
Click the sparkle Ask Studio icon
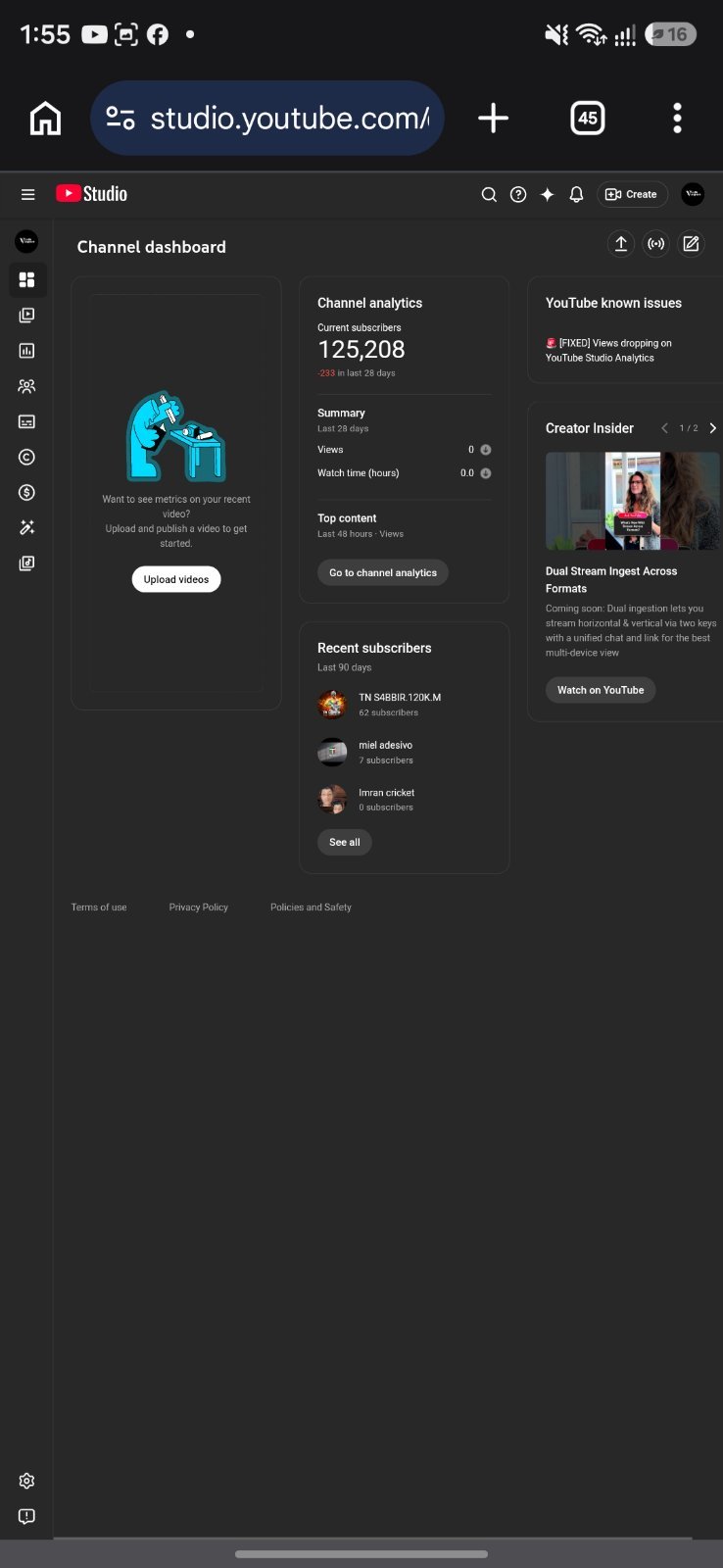(x=548, y=194)
